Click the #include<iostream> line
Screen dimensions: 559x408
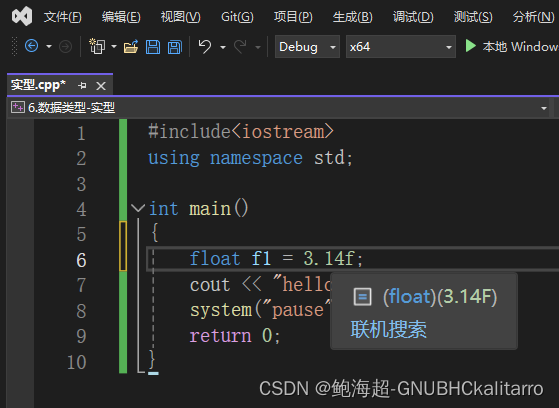tap(241, 132)
